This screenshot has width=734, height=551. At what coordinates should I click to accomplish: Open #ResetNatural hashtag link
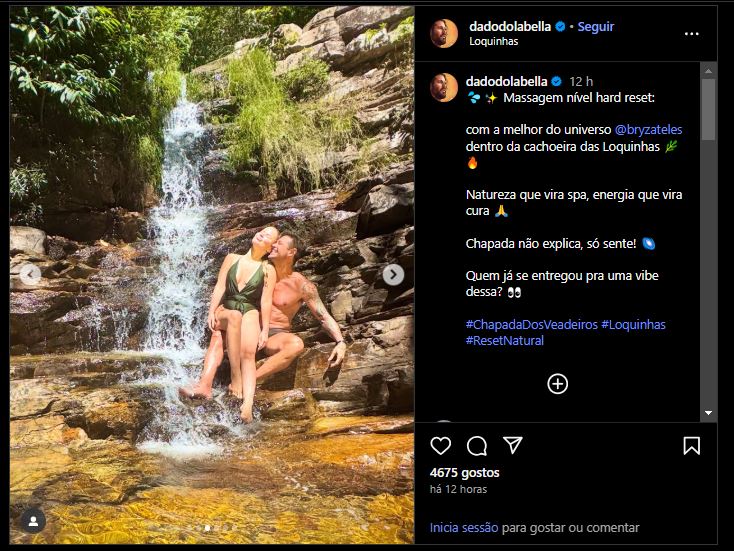coord(505,341)
